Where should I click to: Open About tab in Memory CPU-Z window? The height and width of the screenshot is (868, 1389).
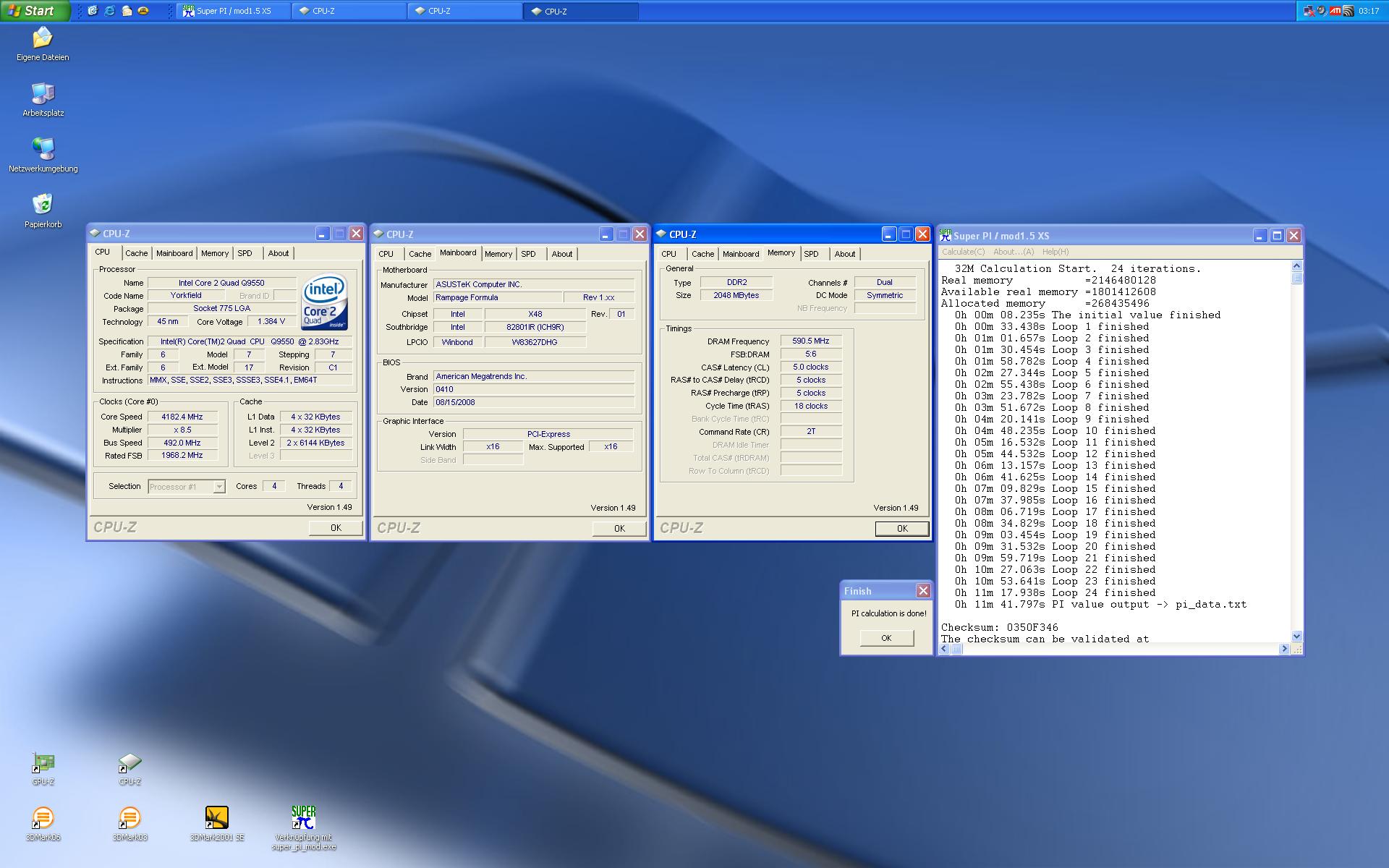pos(845,254)
